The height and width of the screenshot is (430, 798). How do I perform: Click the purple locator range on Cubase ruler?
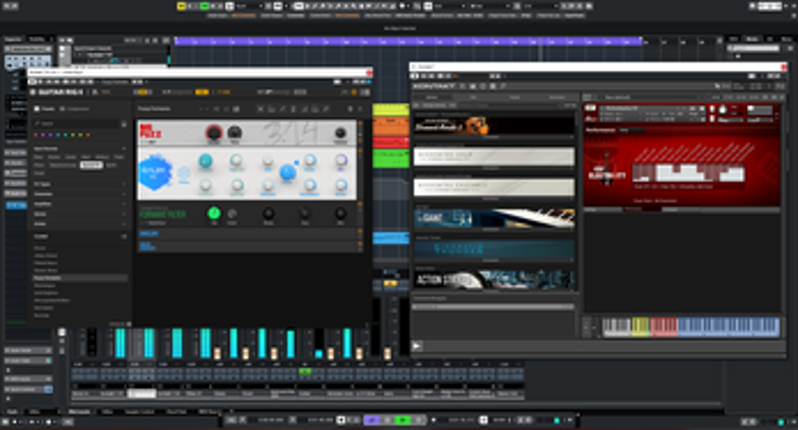pos(408,41)
